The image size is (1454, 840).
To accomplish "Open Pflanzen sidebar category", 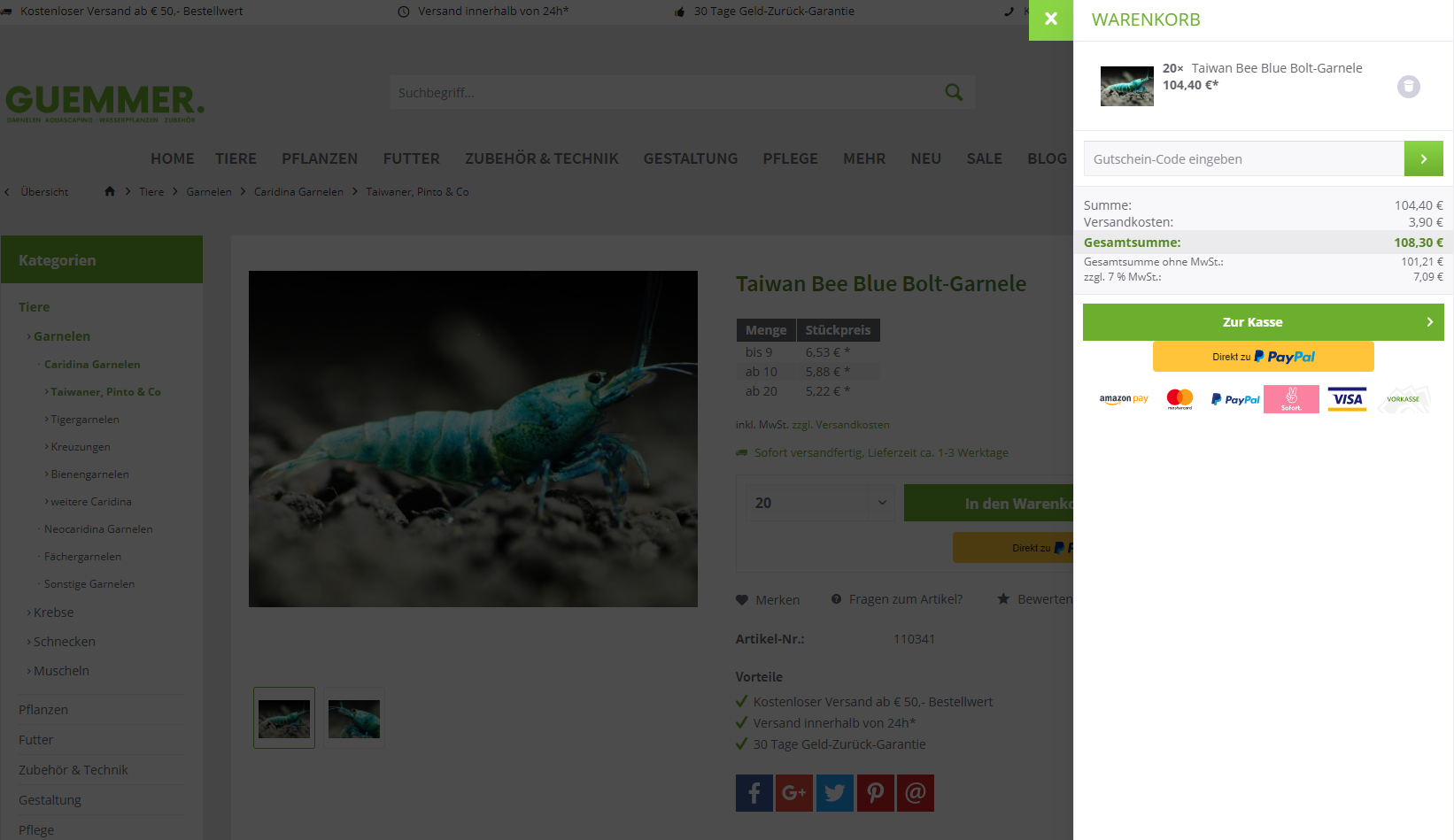I will pos(43,710).
